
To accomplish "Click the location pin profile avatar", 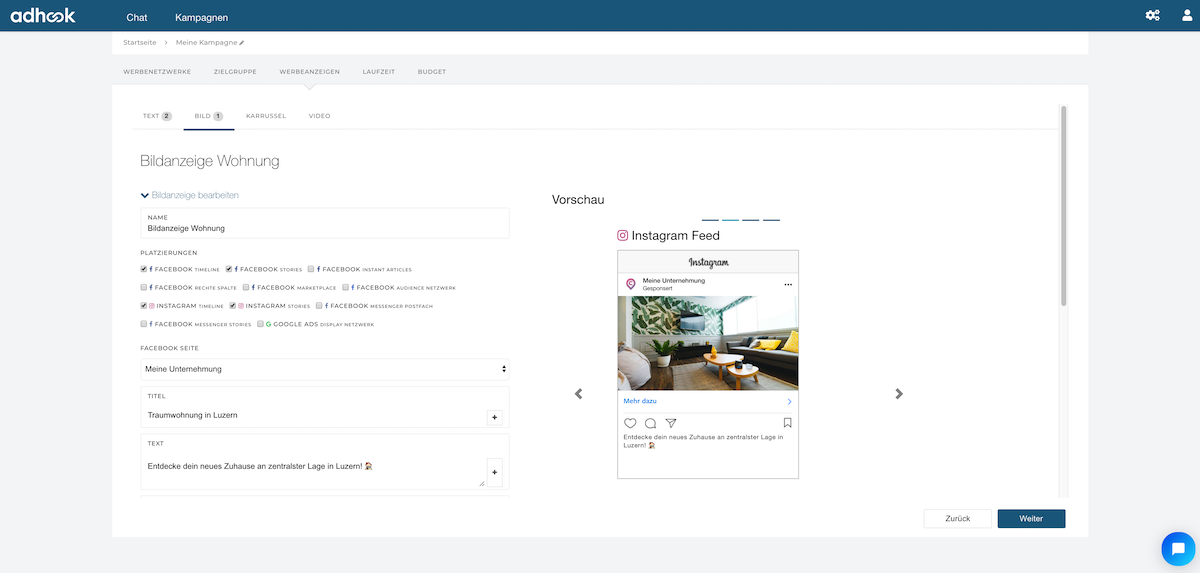I will point(630,285).
